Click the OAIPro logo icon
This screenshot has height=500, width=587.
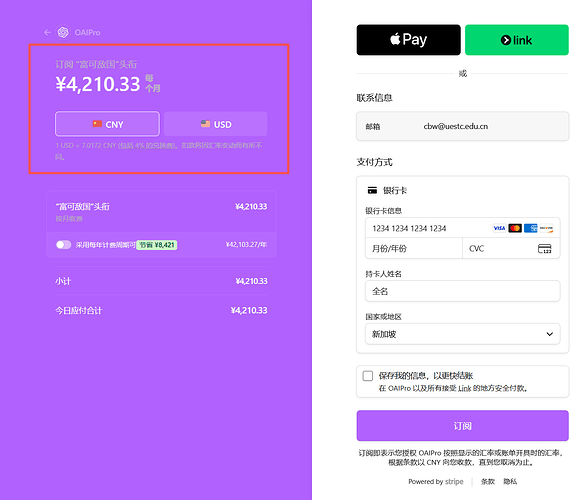[63, 33]
